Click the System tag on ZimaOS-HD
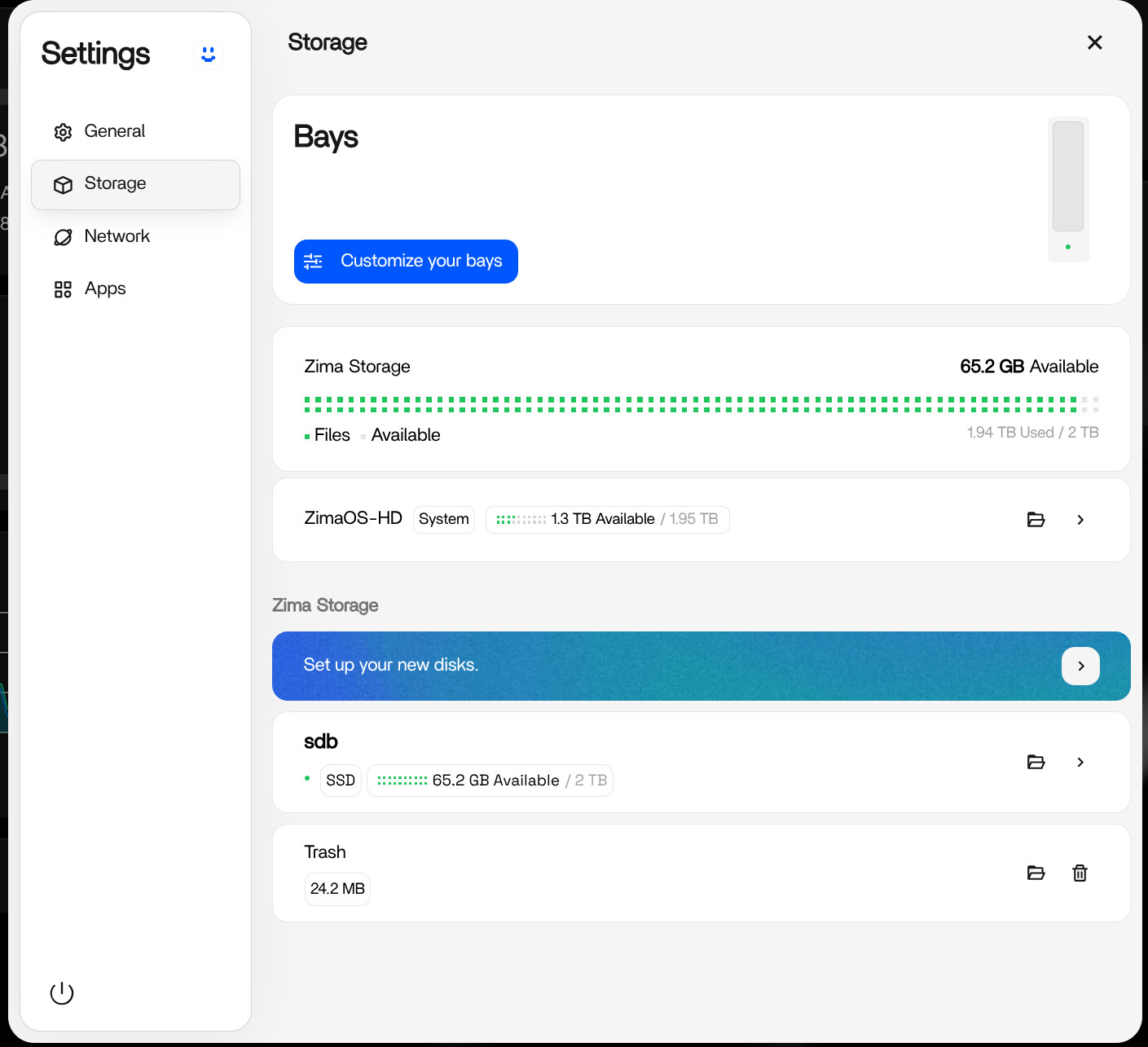Image resolution: width=1148 pixels, height=1047 pixels. click(443, 519)
